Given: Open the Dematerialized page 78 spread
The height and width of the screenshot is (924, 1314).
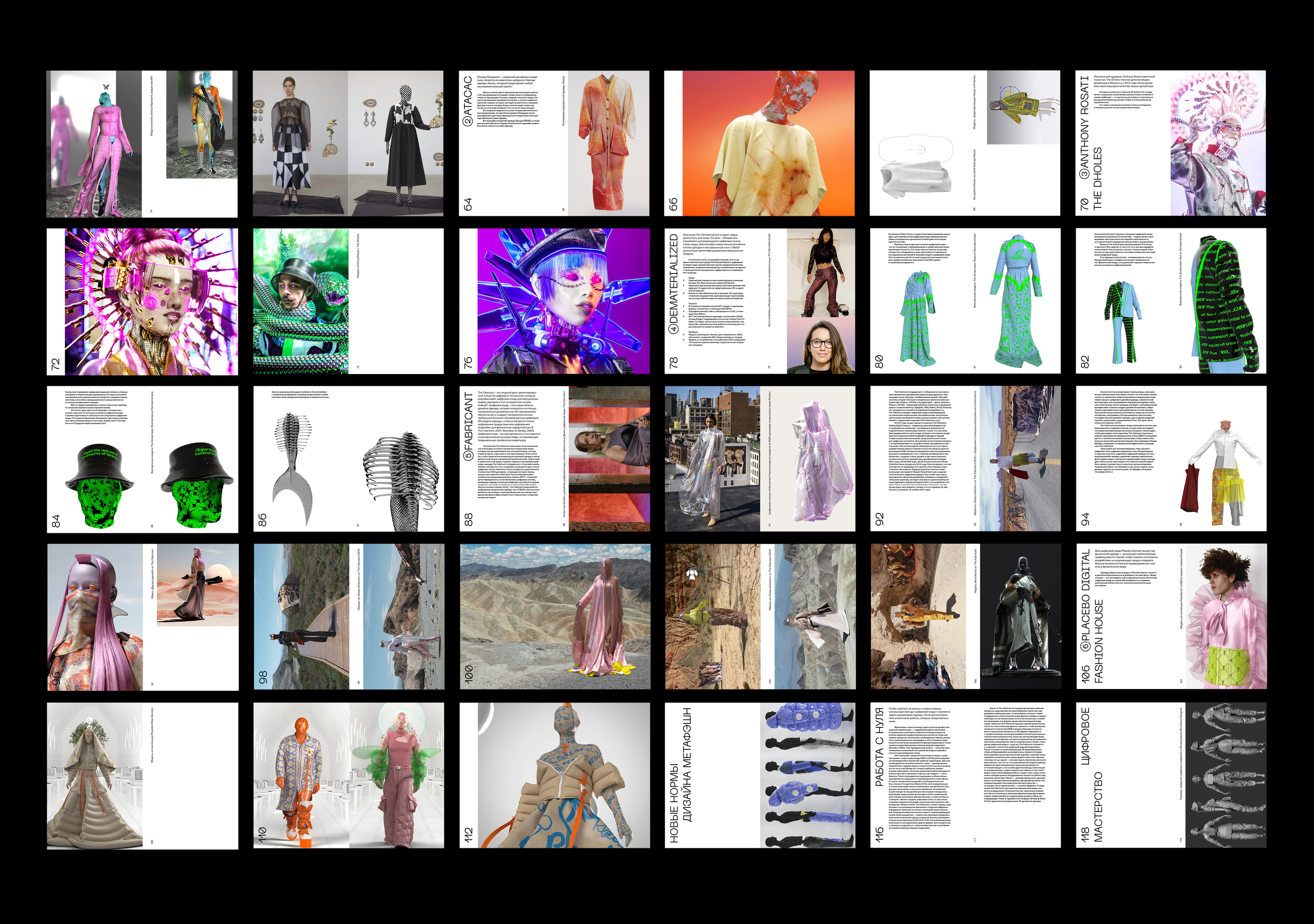Looking at the screenshot, I should tap(759, 302).
